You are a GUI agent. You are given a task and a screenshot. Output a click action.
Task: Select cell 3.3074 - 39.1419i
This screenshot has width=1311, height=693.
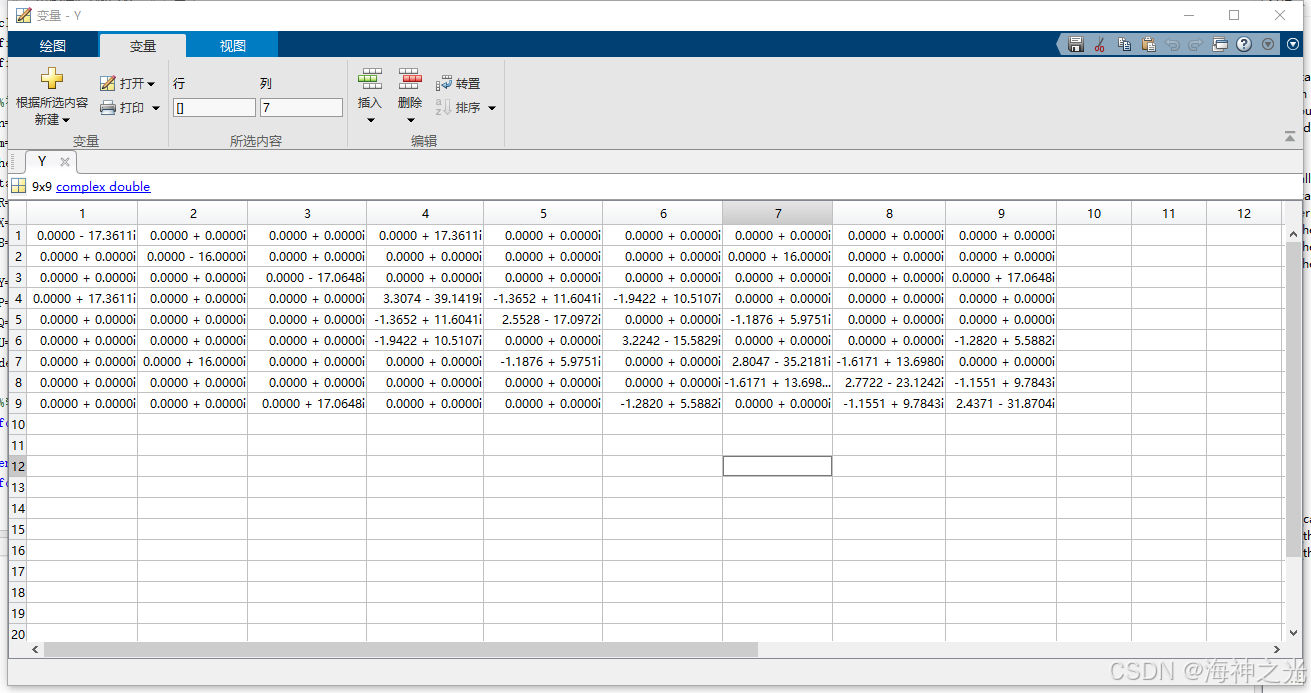click(425, 298)
